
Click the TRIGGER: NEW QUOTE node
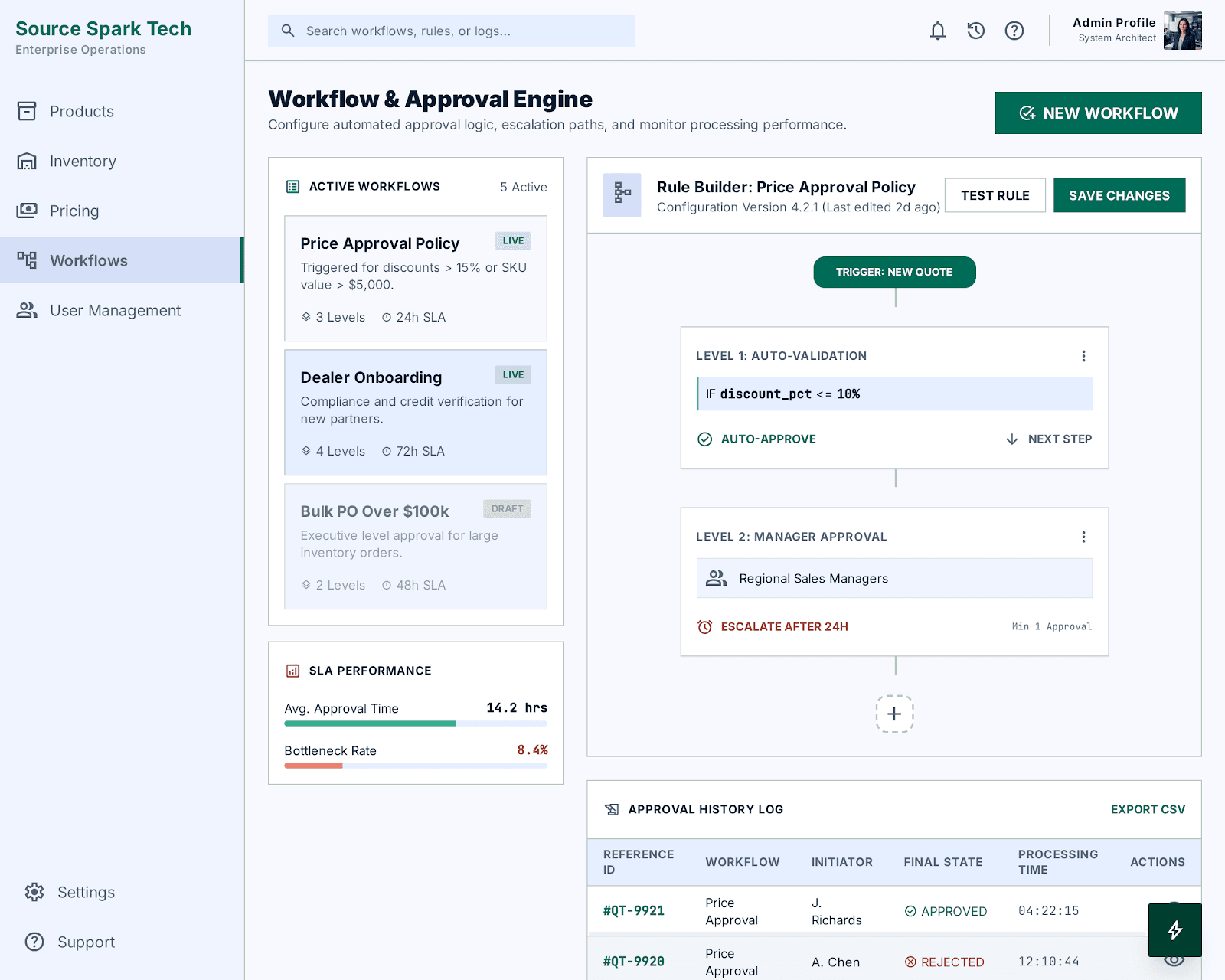(x=894, y=273)
